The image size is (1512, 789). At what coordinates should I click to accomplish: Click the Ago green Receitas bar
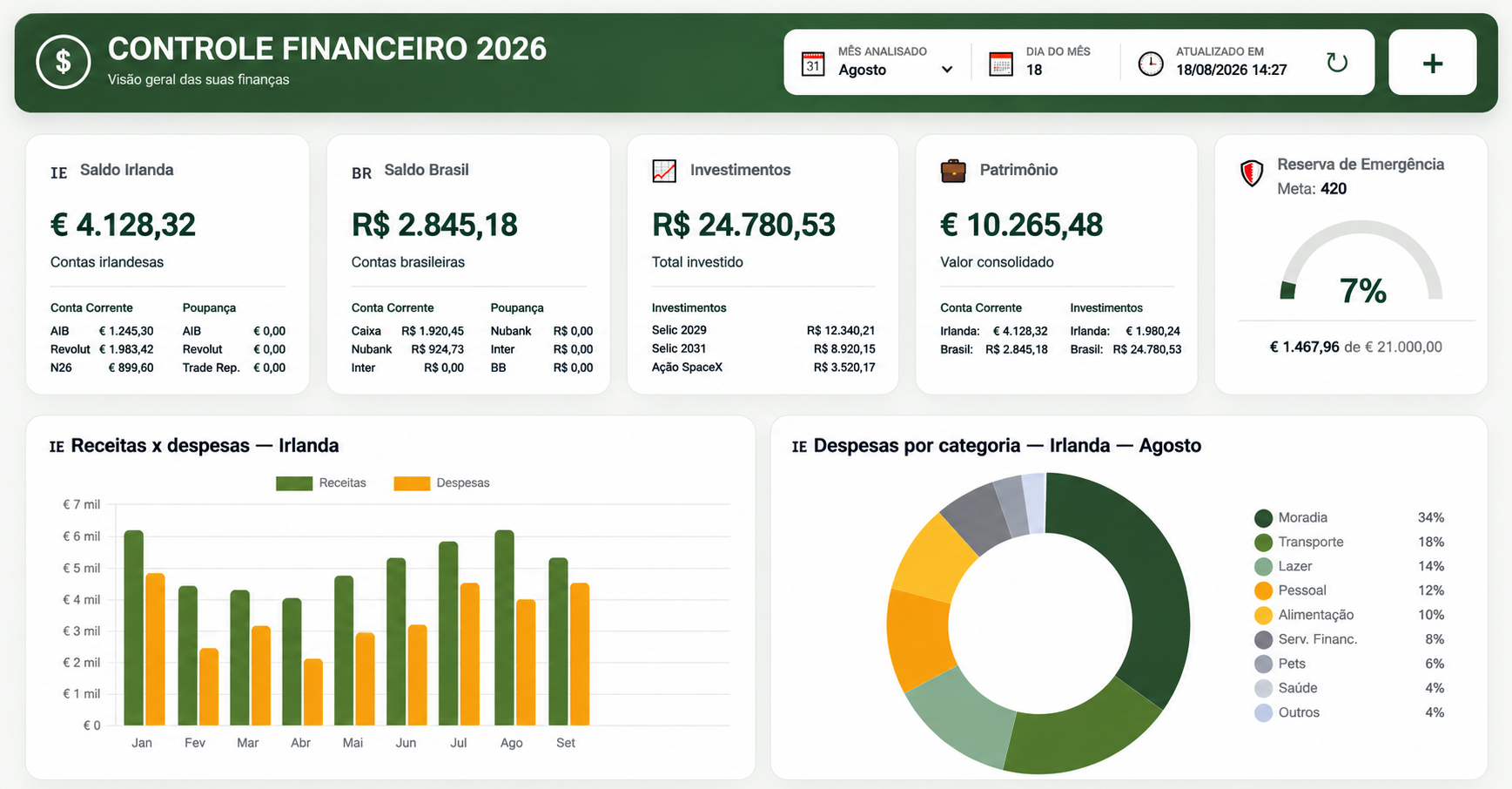[x=504, y=628]
